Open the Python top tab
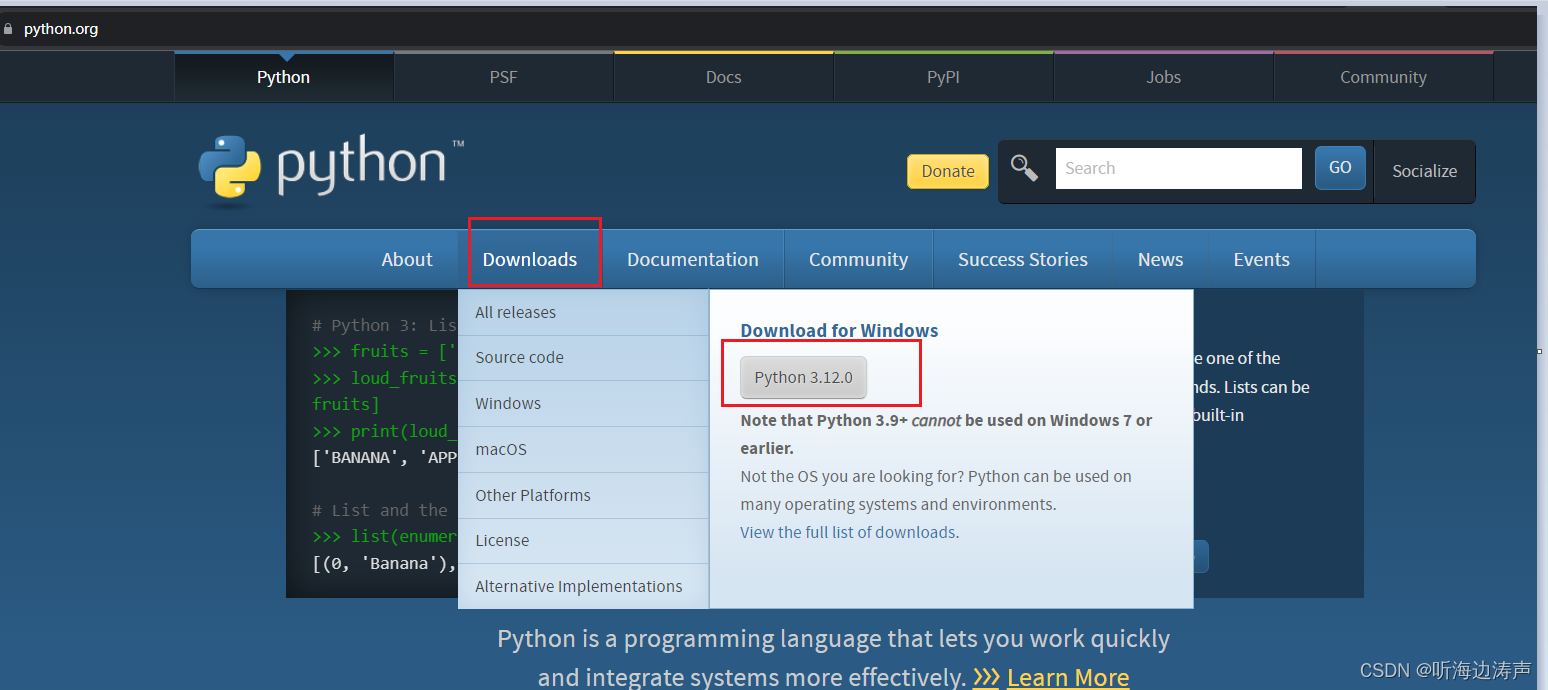The image size is (1548, 690). [x=284, y=77]
